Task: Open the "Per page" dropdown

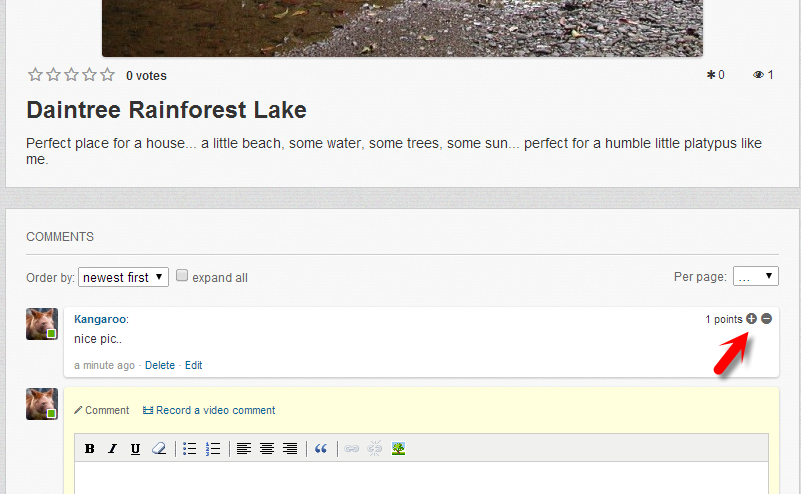Action: (x=755, y=276)
